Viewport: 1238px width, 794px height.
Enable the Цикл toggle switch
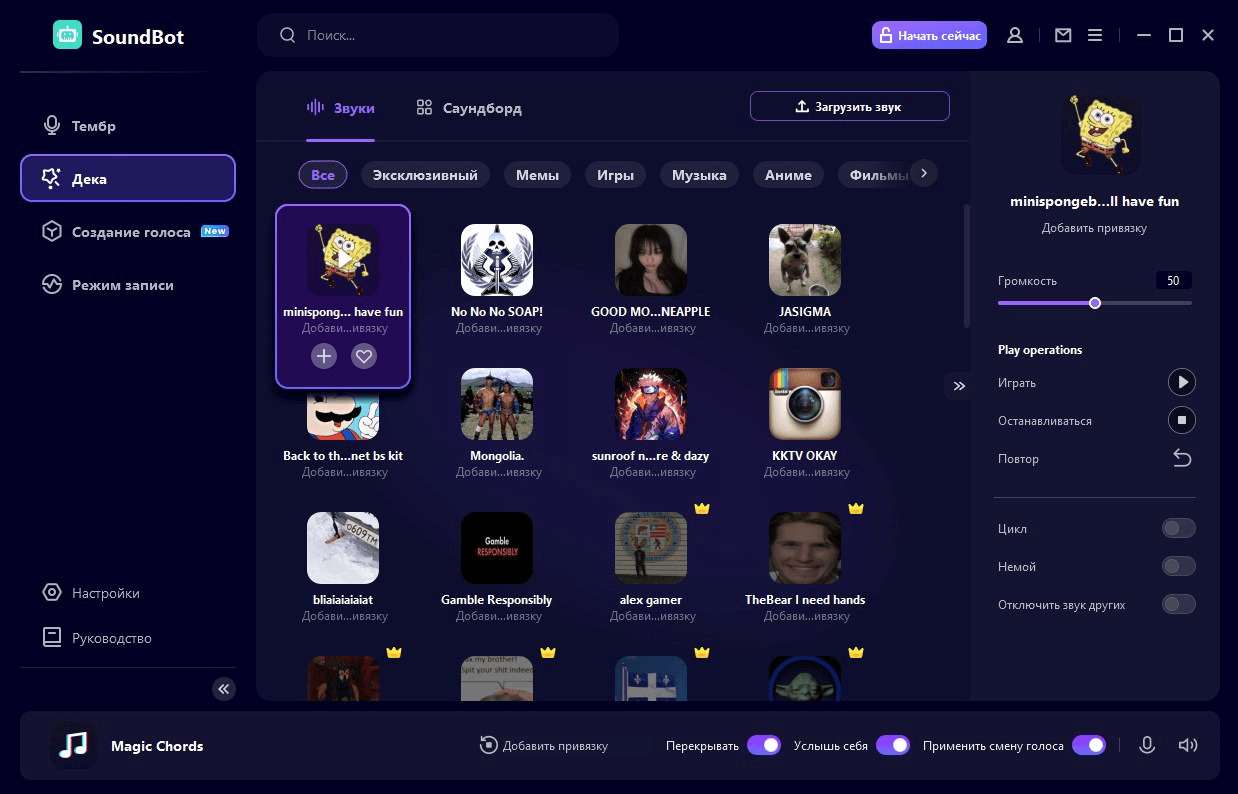tap(1178, 528)
